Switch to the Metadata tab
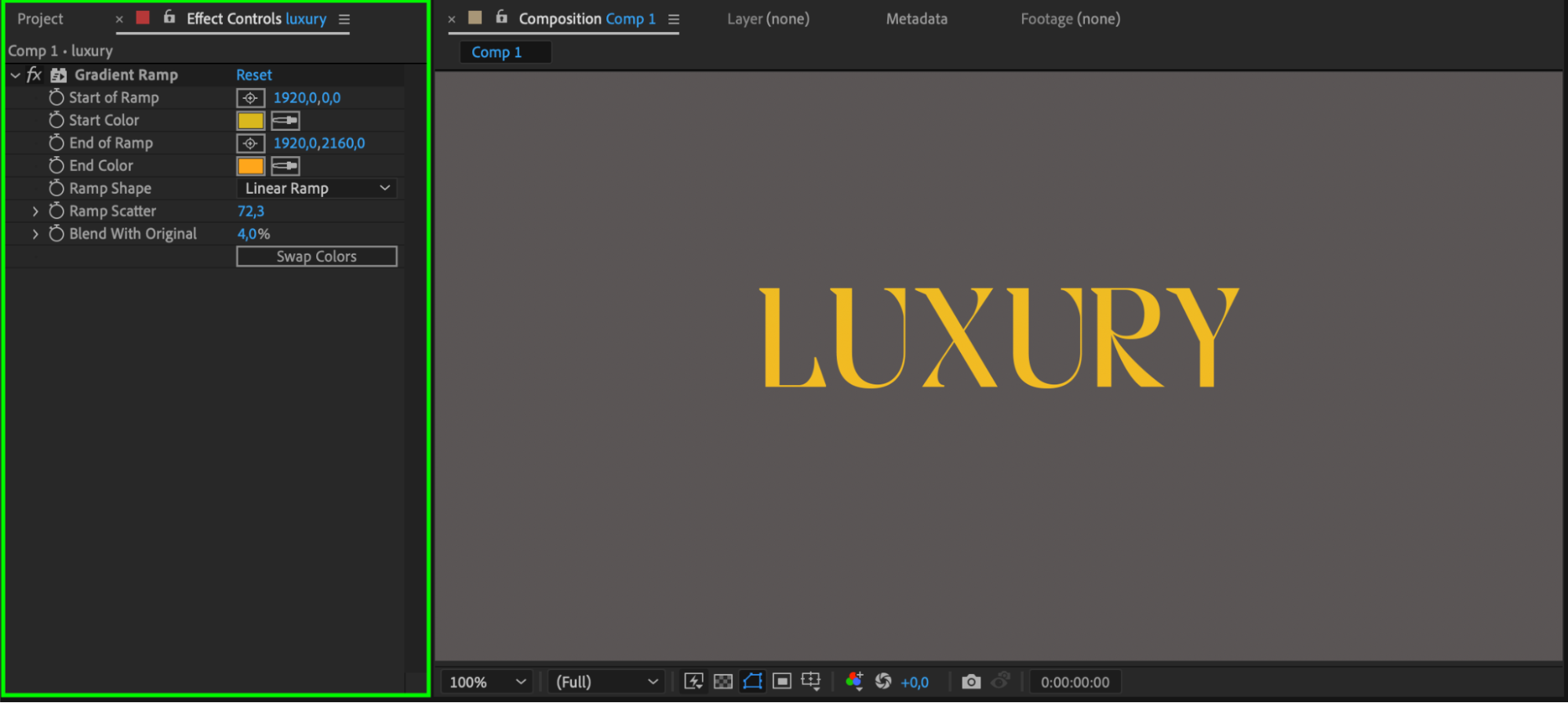 click(x=917, y=19)
